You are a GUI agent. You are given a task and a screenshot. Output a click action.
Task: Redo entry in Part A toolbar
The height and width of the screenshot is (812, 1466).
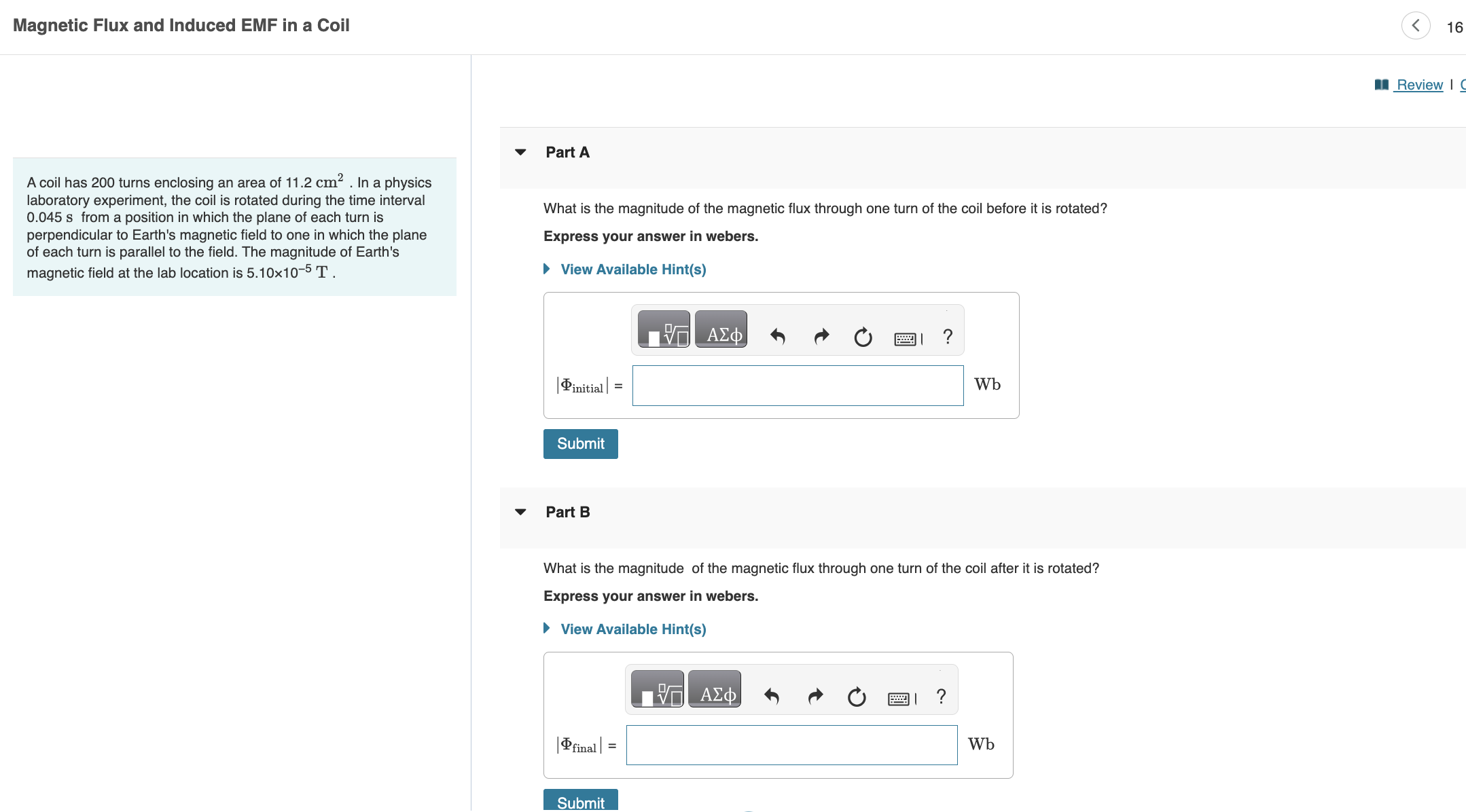822,336
